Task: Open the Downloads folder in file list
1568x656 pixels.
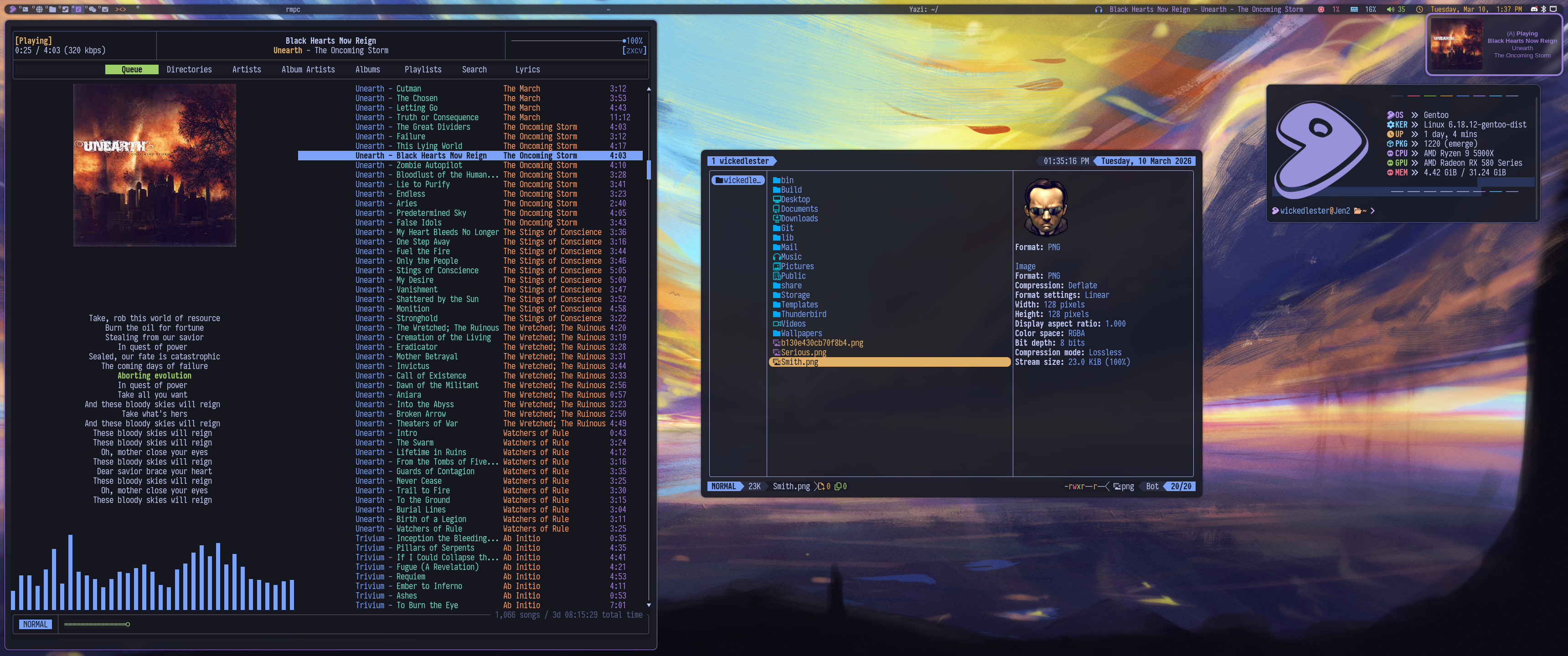Action: tap(799, 219)
